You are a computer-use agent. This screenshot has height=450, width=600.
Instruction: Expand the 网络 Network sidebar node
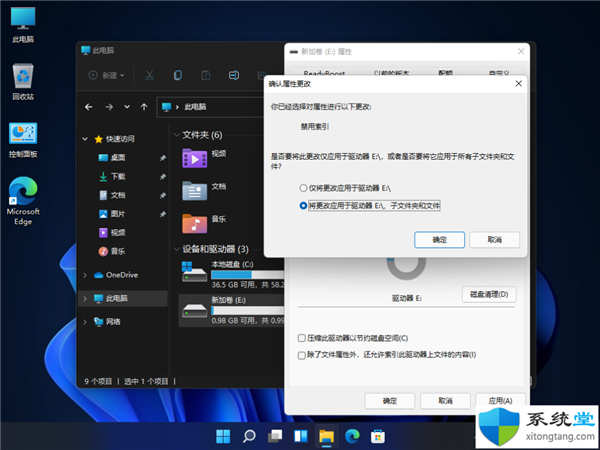point(85,322)
